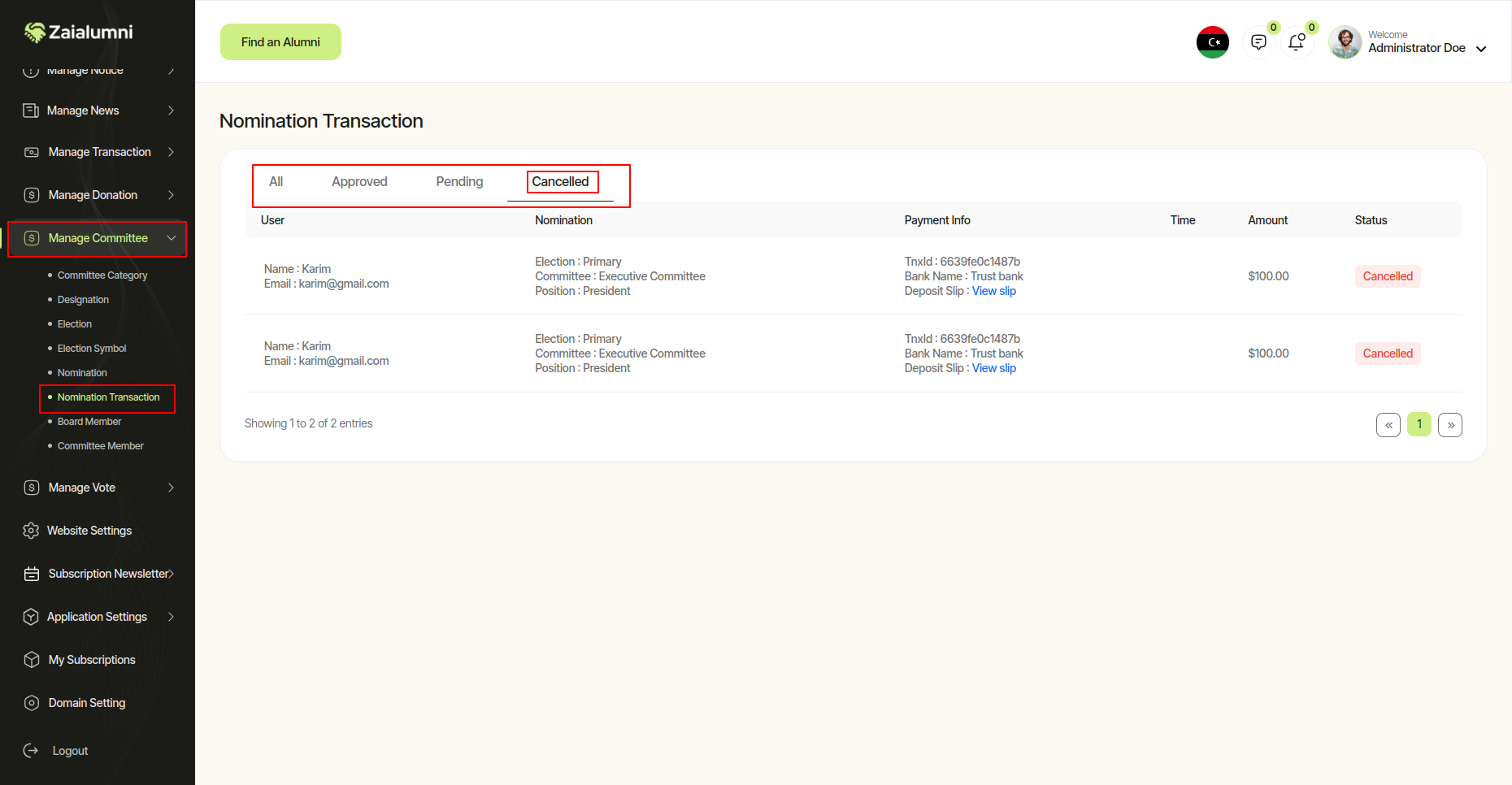Click Cancelled status badge in first row
Screen dimensions: 1512x785
(1388, 276)
